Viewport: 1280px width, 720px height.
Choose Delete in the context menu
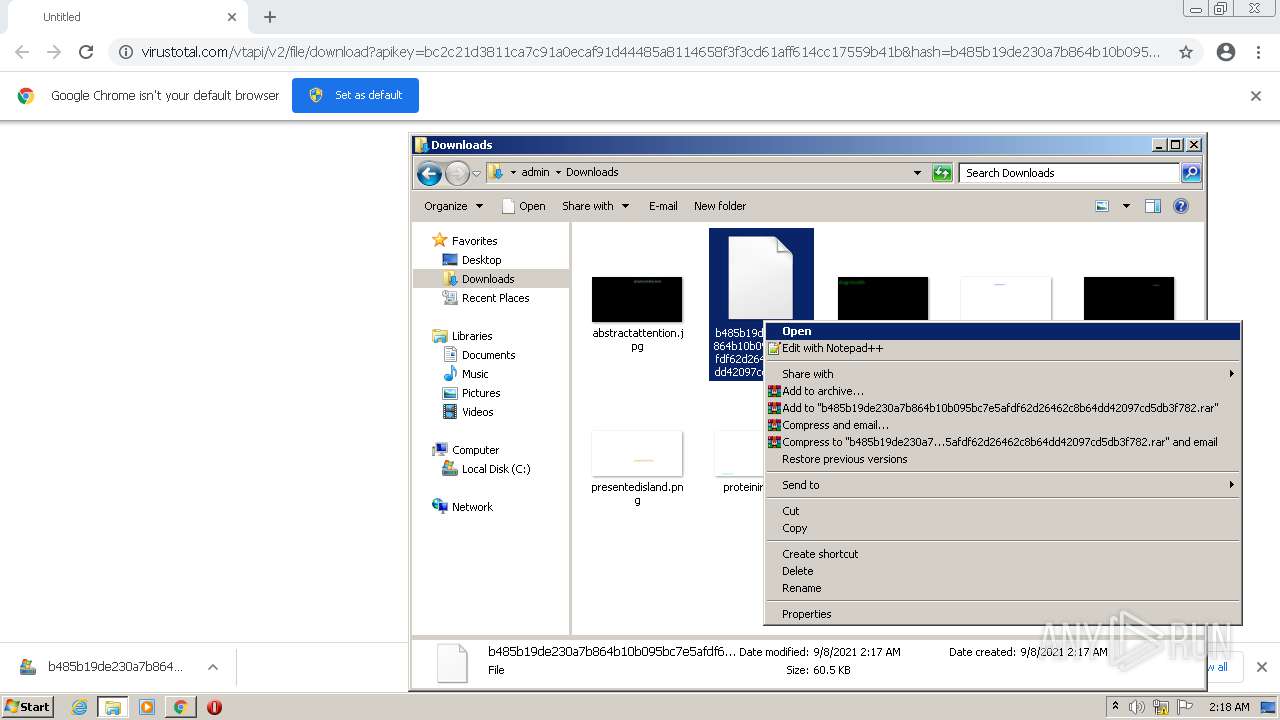click(x=1002, y=571)
